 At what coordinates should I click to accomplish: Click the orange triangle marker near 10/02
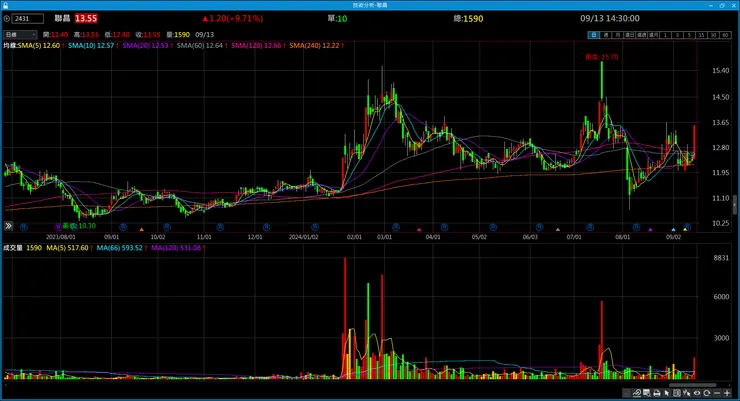(142, 230)
